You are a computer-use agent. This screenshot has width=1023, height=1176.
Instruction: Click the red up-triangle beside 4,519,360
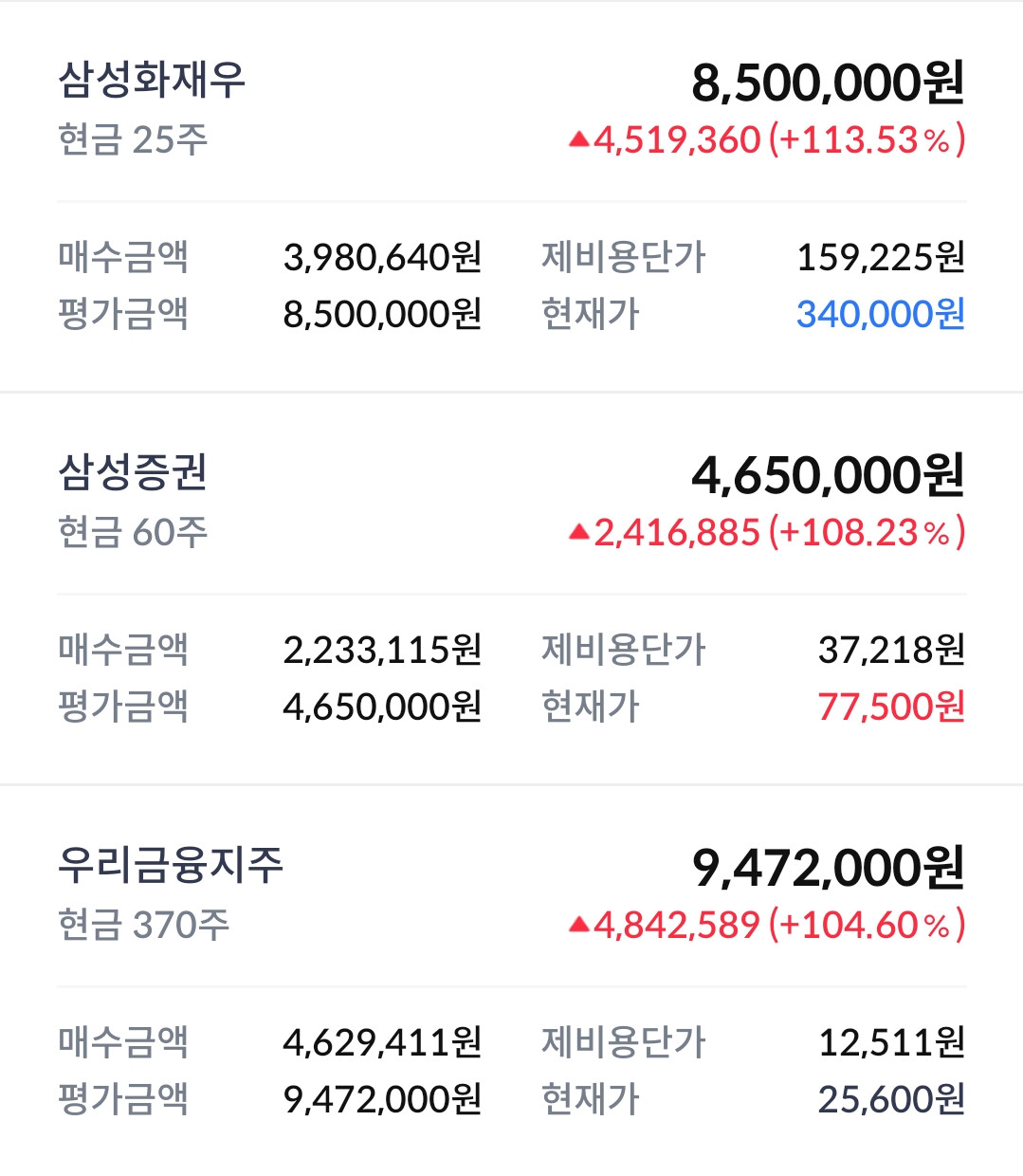click(578, 140)
